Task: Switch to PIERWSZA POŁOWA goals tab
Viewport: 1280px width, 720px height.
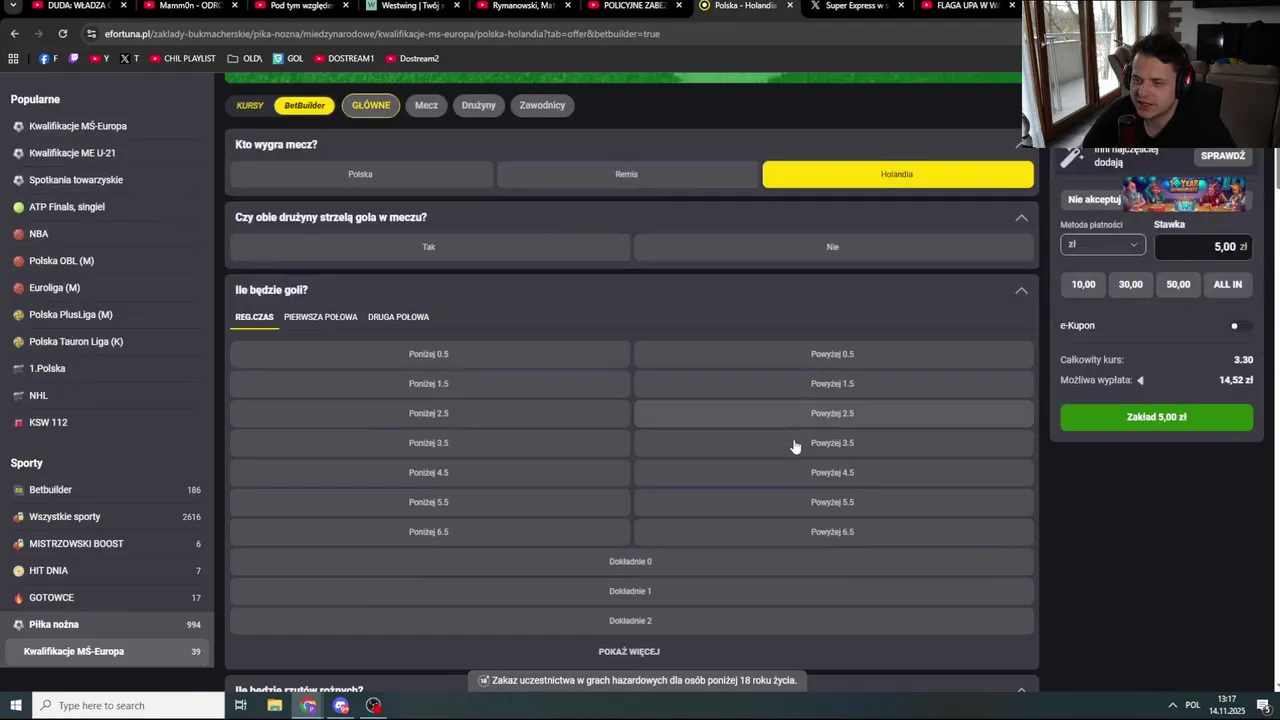Action: [320, 317]
